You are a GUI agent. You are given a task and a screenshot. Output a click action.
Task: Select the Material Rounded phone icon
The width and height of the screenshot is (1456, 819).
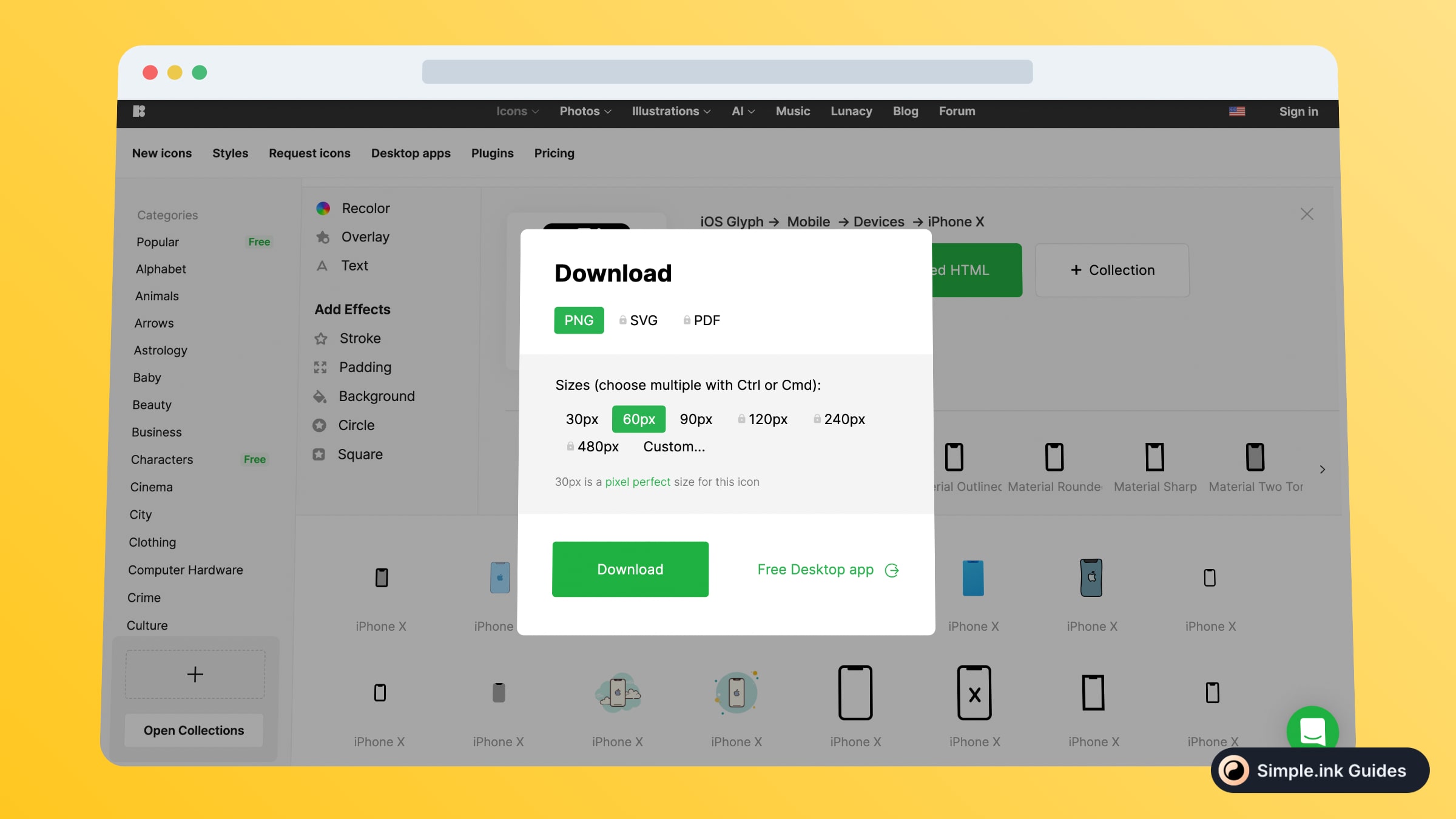(1054, 457)
